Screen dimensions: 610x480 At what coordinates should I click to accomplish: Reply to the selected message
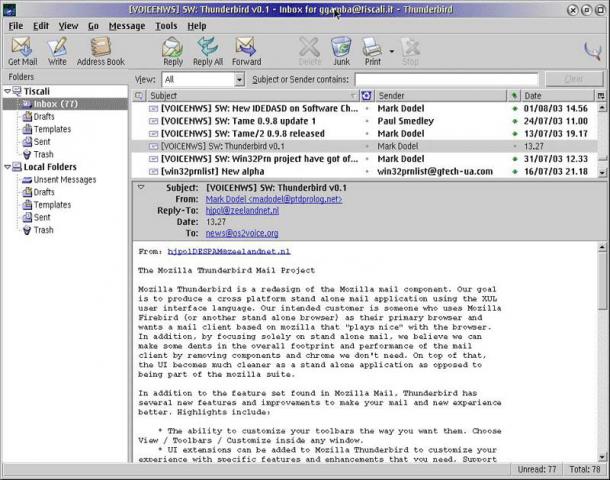tap(173, 51)
